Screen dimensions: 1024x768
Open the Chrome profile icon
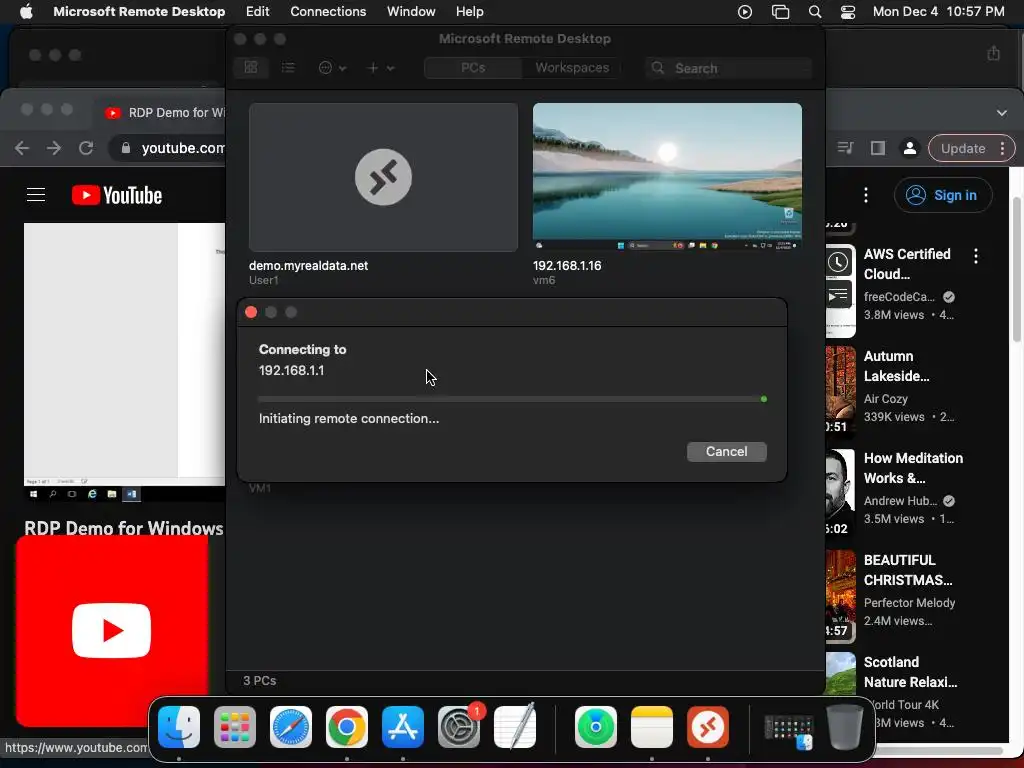909,148
